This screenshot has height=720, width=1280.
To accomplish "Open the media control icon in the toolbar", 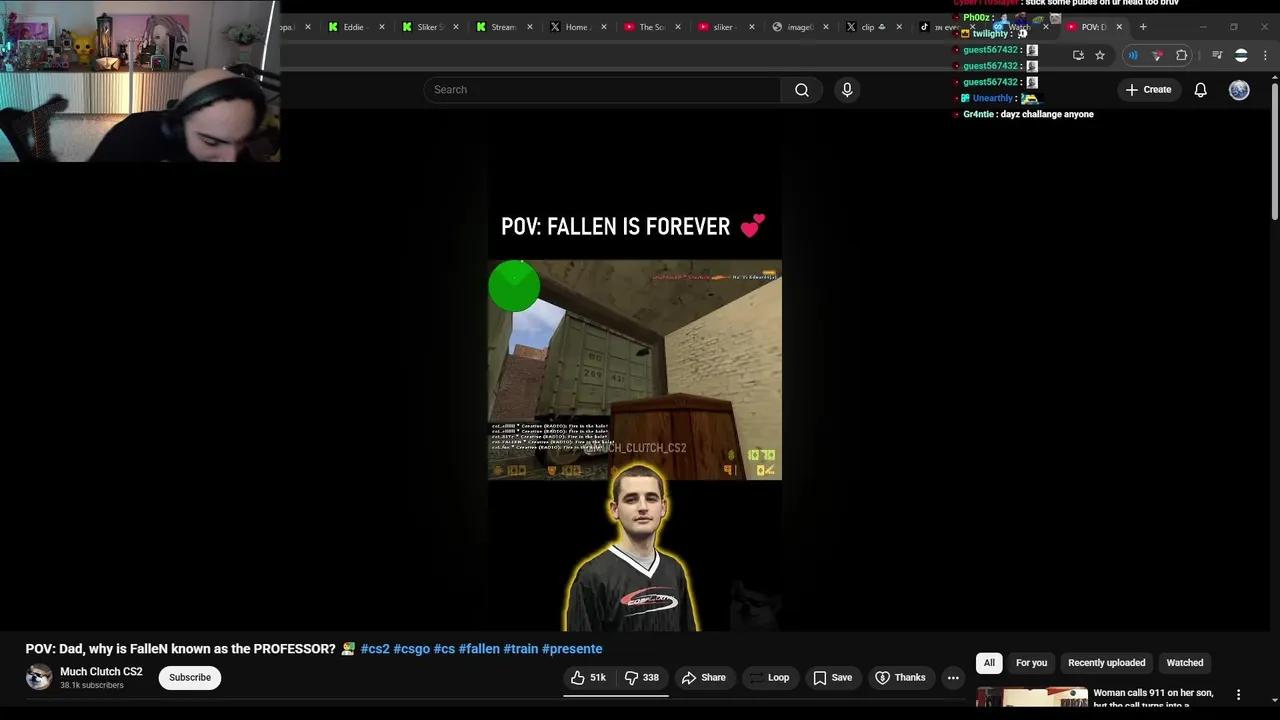I will tap(1216, 55).
